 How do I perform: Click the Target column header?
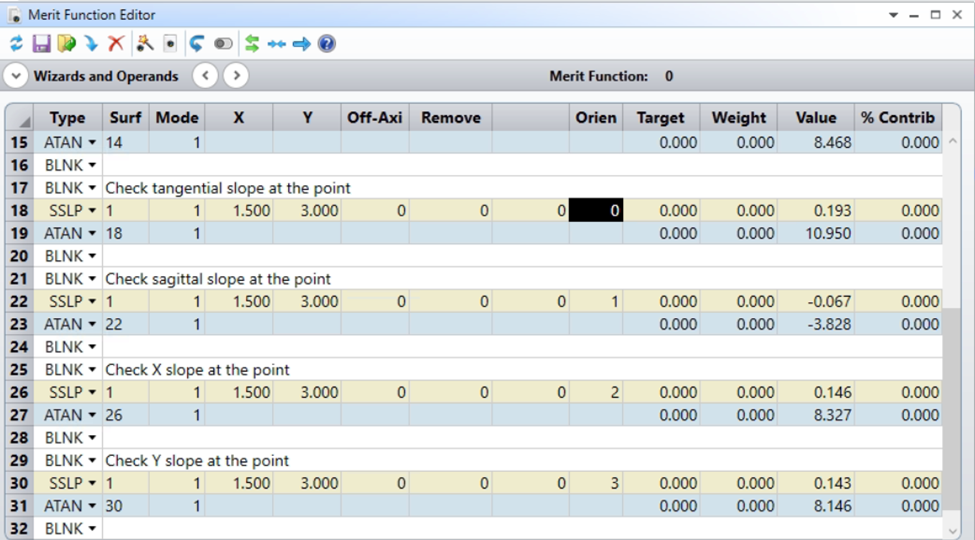[660, 118]
